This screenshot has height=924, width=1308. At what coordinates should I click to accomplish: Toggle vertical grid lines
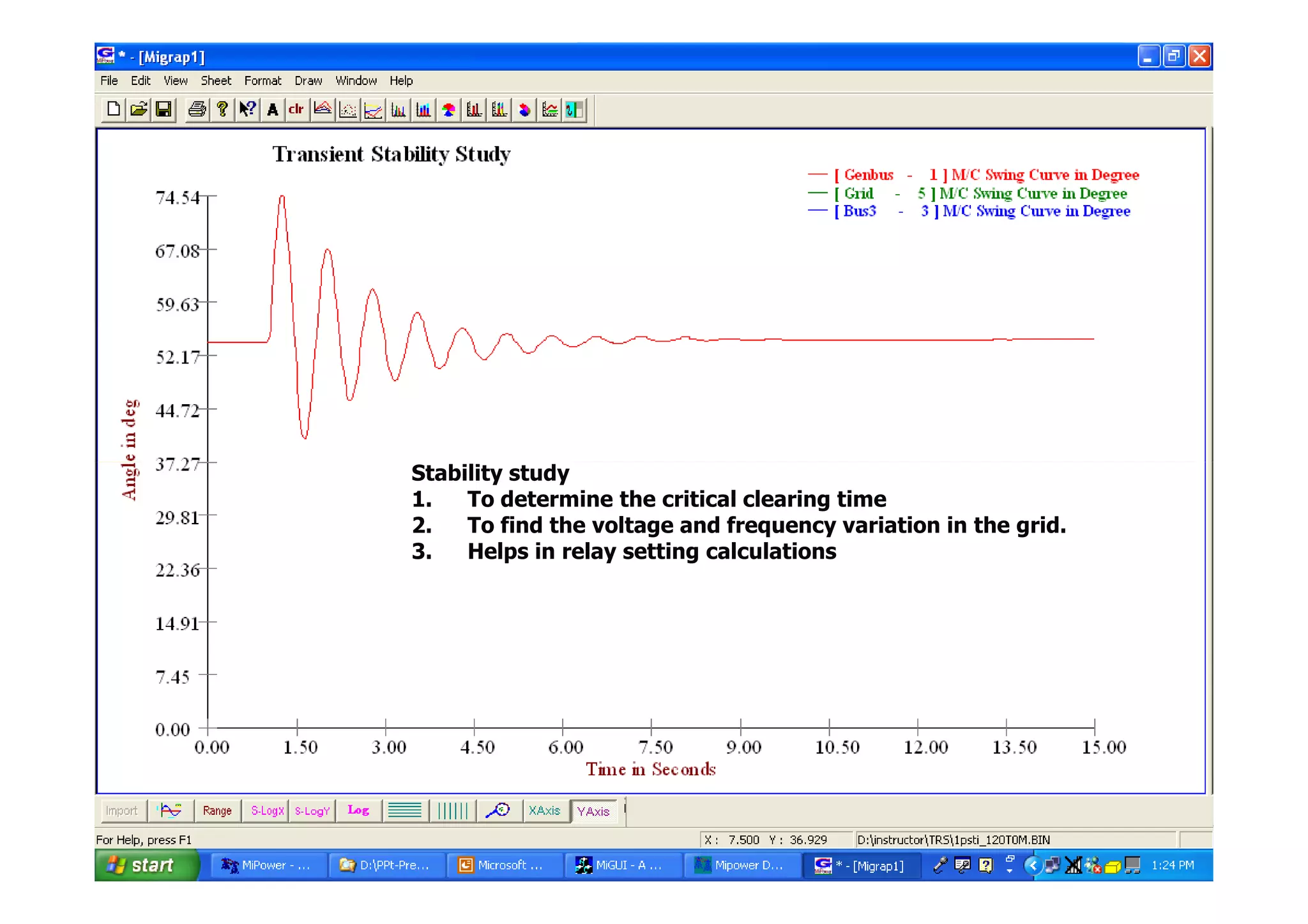click(453, 811)
